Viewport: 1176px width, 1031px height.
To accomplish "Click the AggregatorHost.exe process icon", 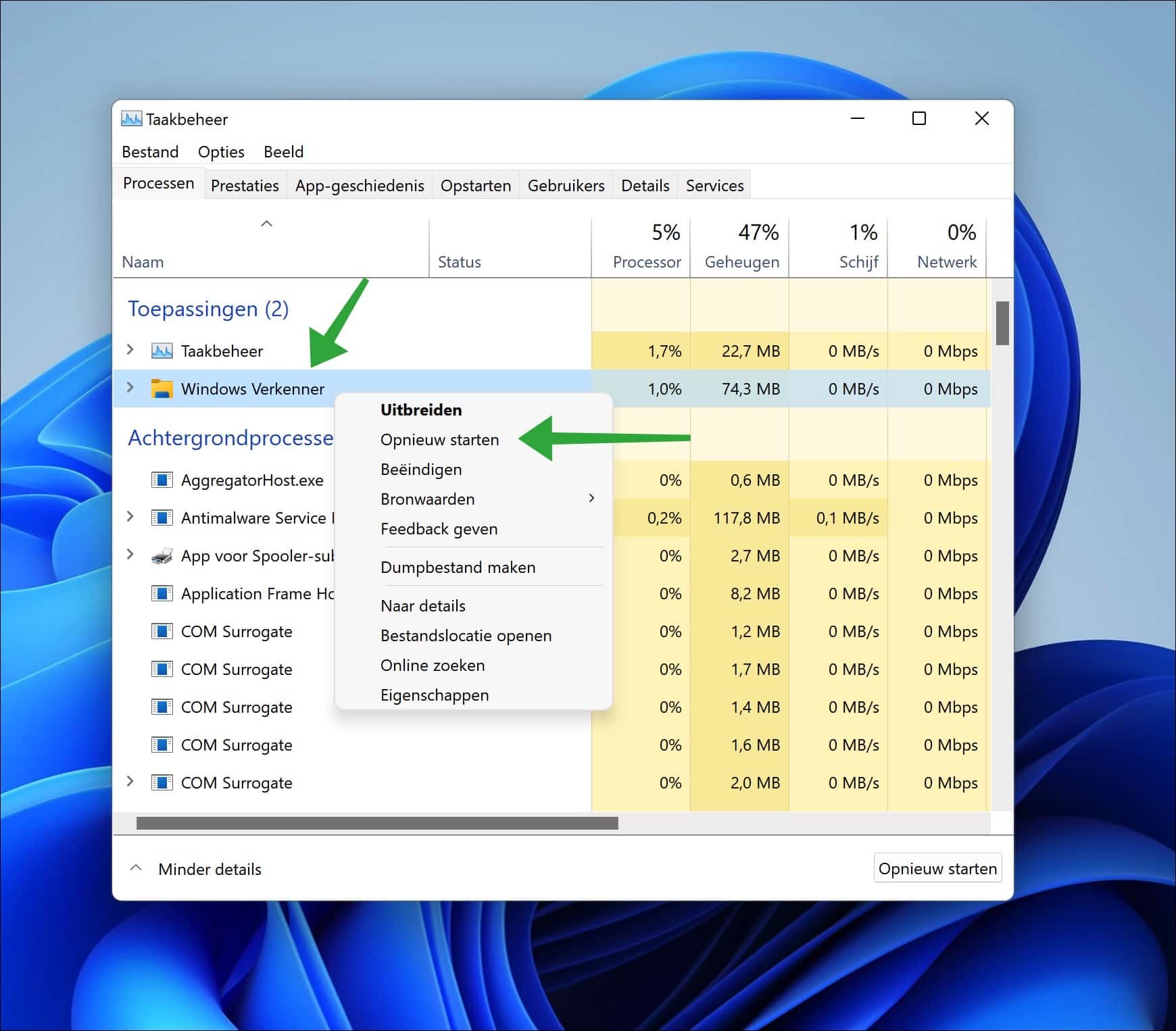I will [162, 480].
